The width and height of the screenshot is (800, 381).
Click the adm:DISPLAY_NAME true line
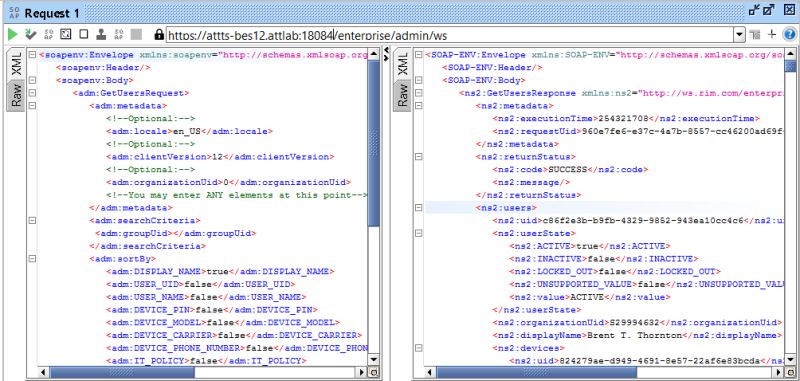pyautogui.click(x=220, y=271)
